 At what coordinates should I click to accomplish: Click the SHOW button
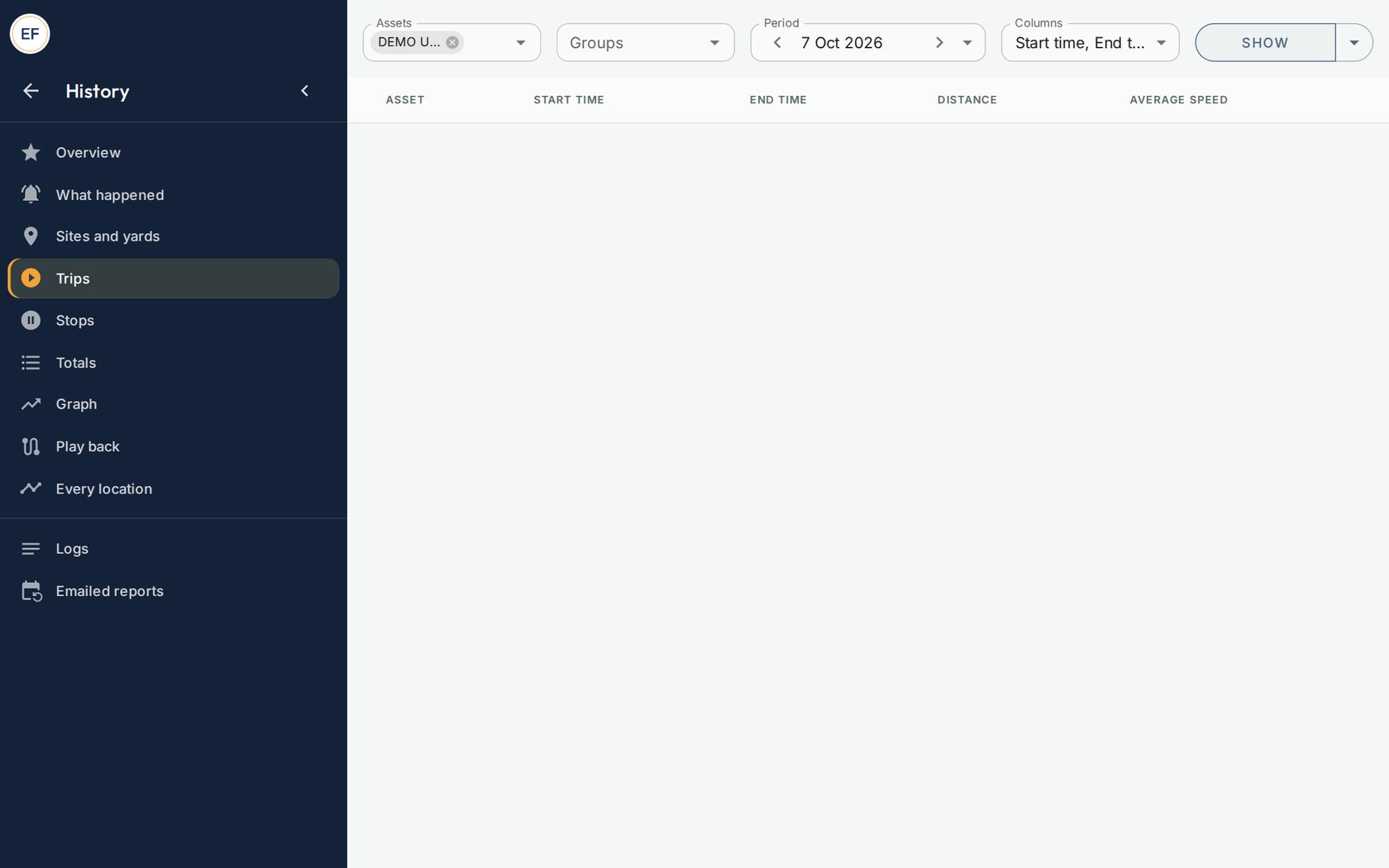[1265, 42]
